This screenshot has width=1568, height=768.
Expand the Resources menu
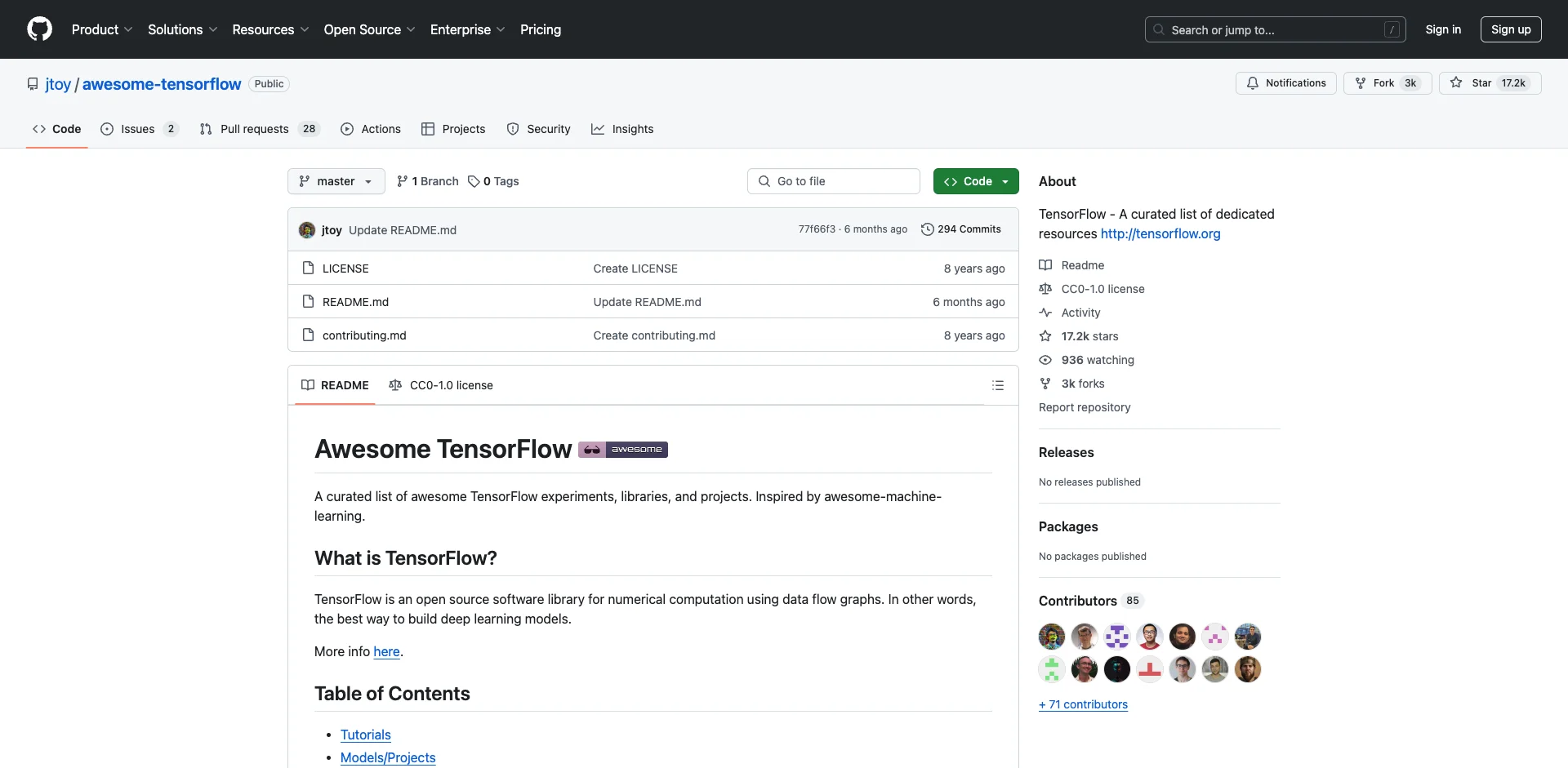[x=270, y=29]
